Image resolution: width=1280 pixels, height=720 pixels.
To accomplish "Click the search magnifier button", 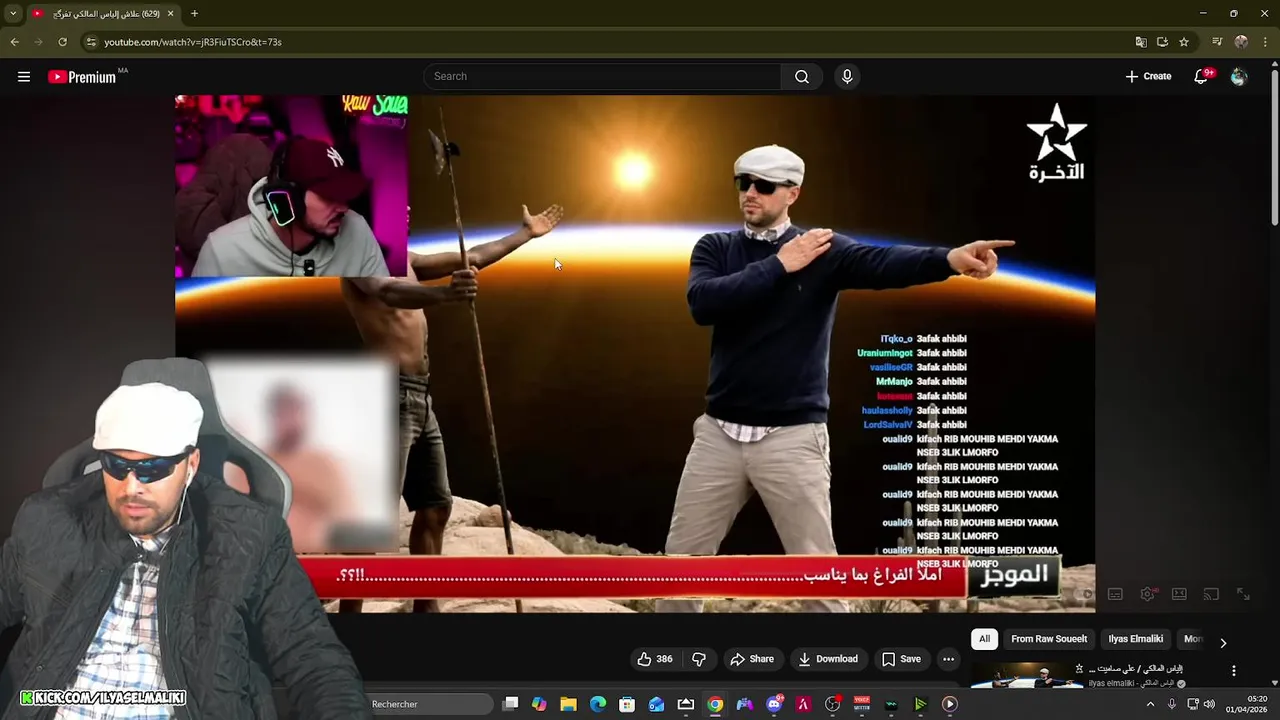I will 802,76.
